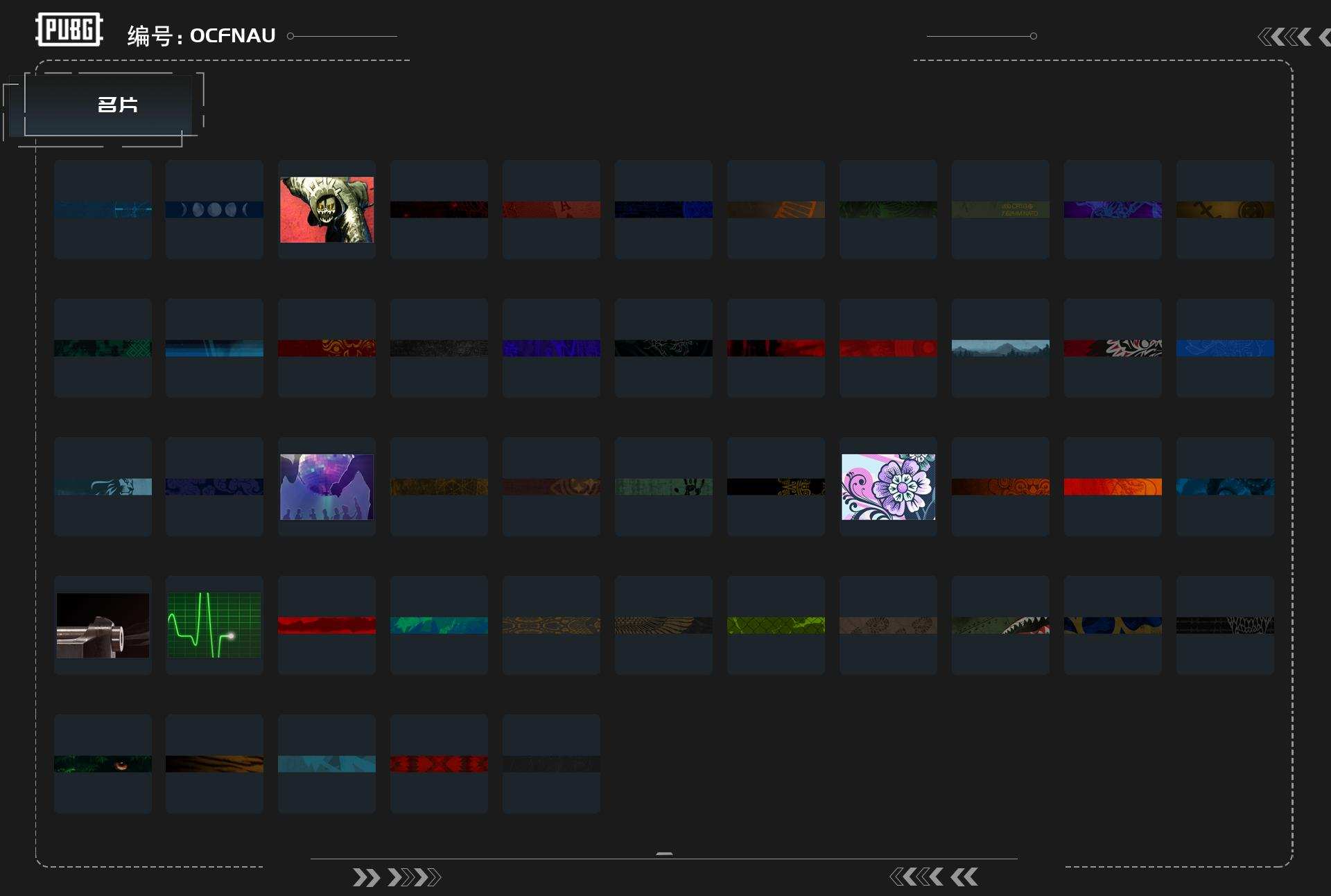The height and width of the screenshot is (896, 1331).
Task: Choose the green heartbeat monitor nameplate
Action: click(x=214, y=625)
